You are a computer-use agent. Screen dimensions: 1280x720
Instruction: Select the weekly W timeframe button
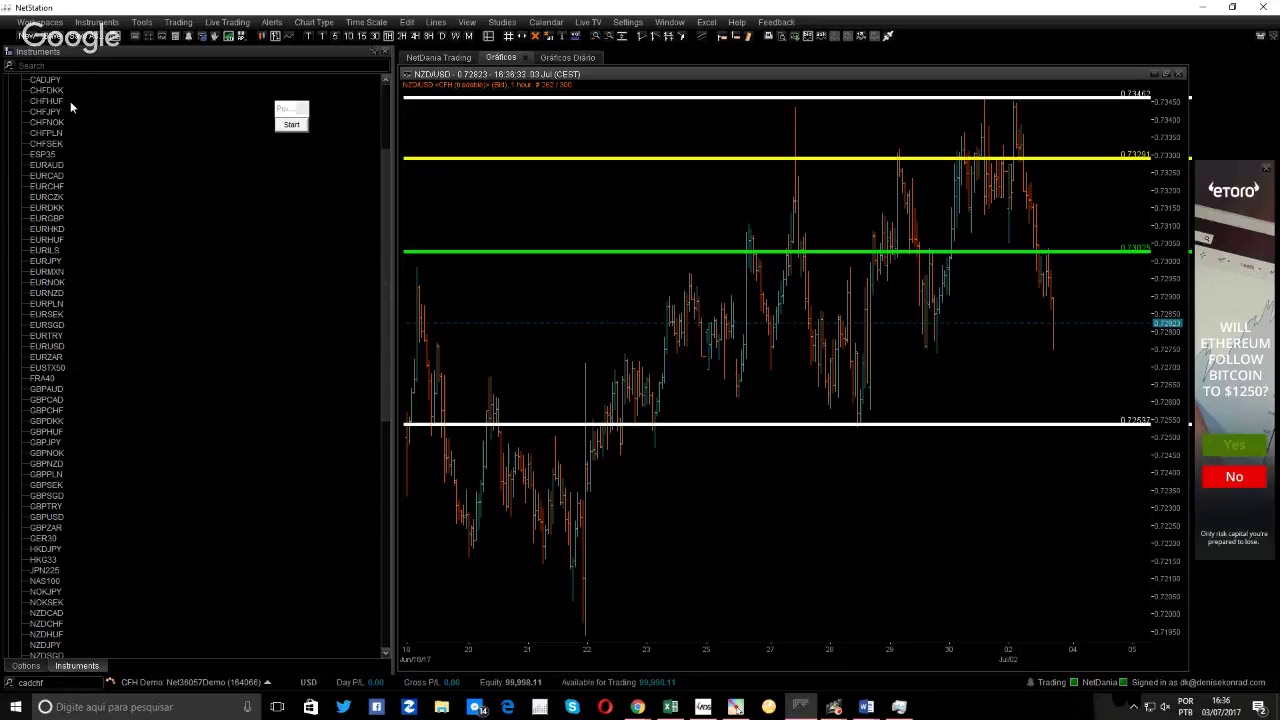[x=455, y=36]
